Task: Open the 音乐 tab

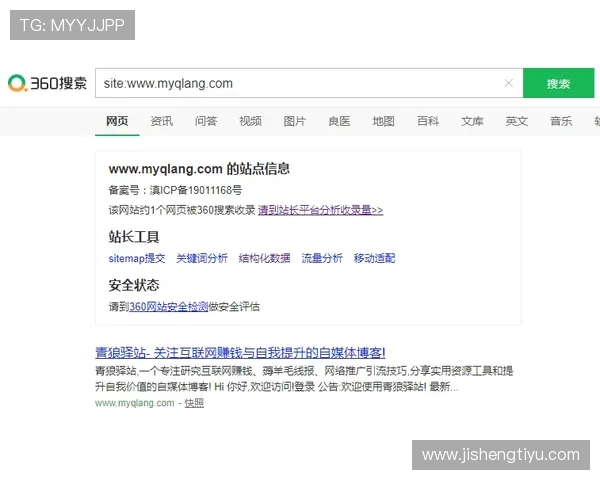Action: click(561, 121)
